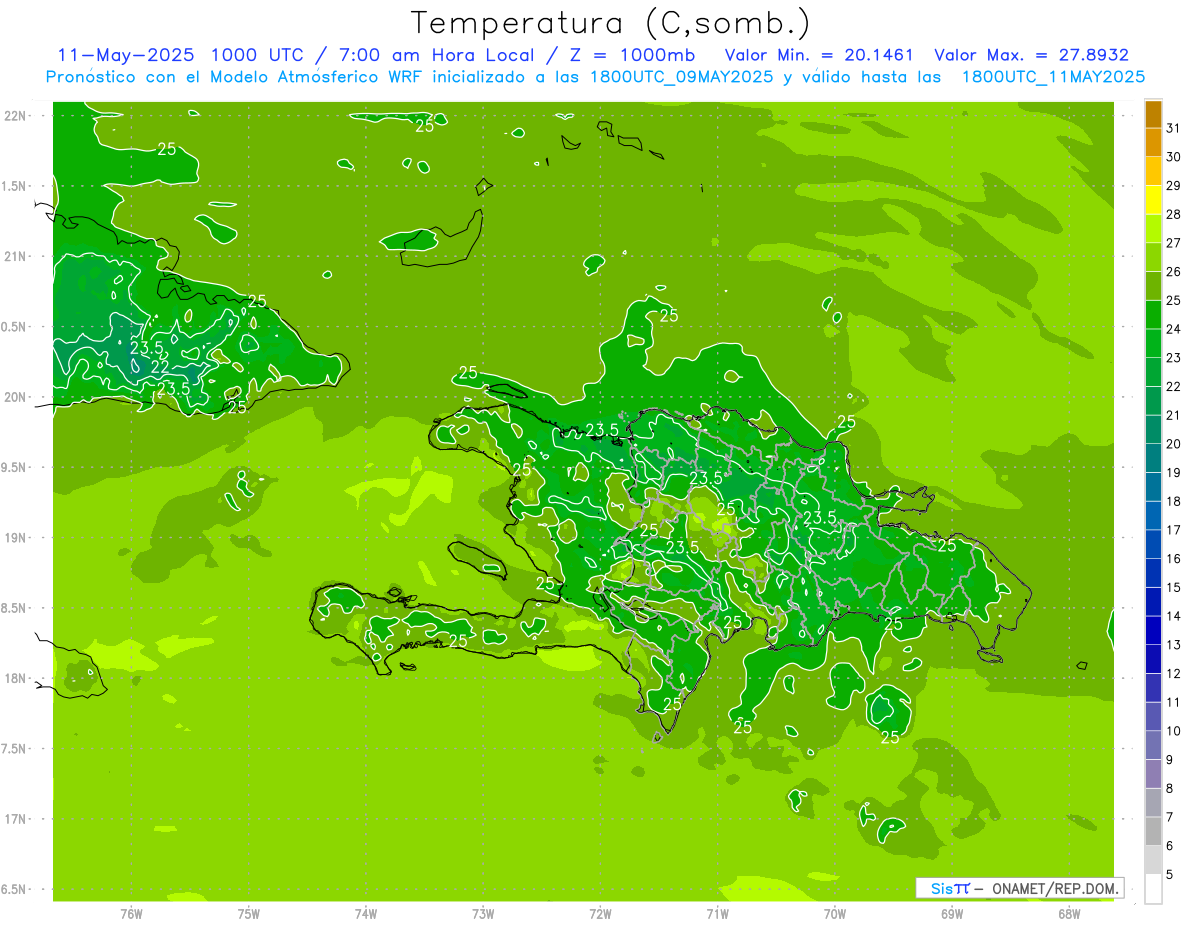
Task: Click the "Temperatura (C,somb.)" map title
Action: click(610, 24)
